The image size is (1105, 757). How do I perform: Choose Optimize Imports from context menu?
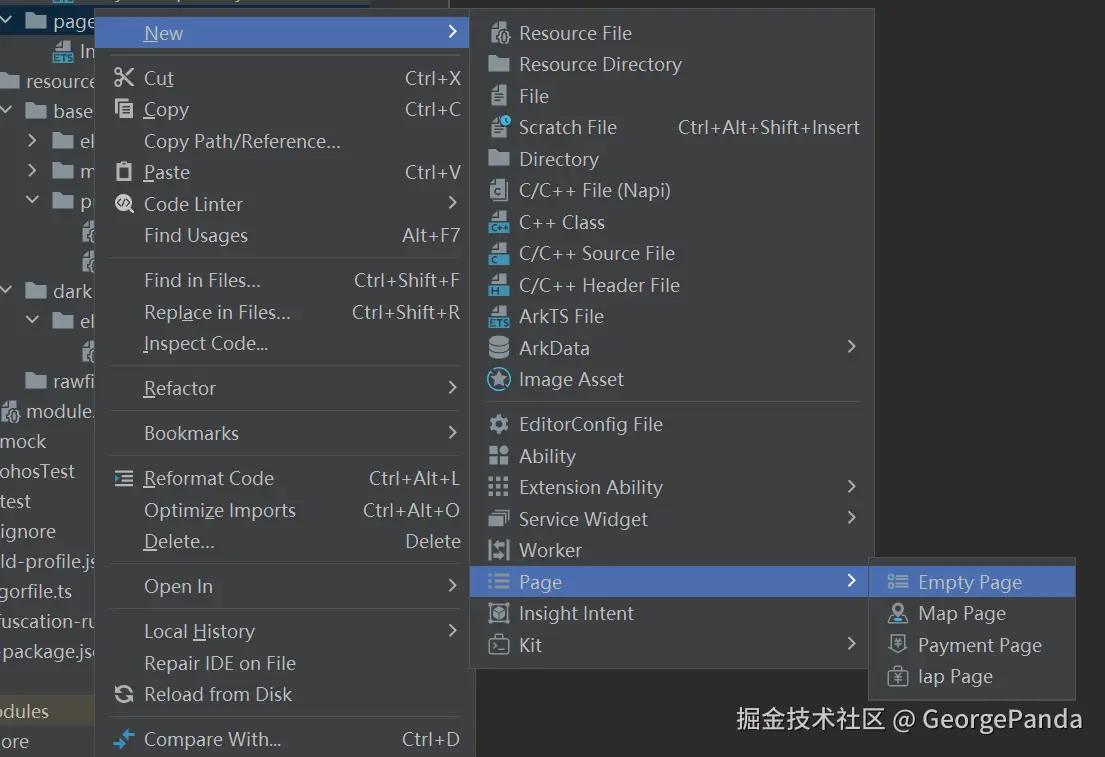coord(219,511)
